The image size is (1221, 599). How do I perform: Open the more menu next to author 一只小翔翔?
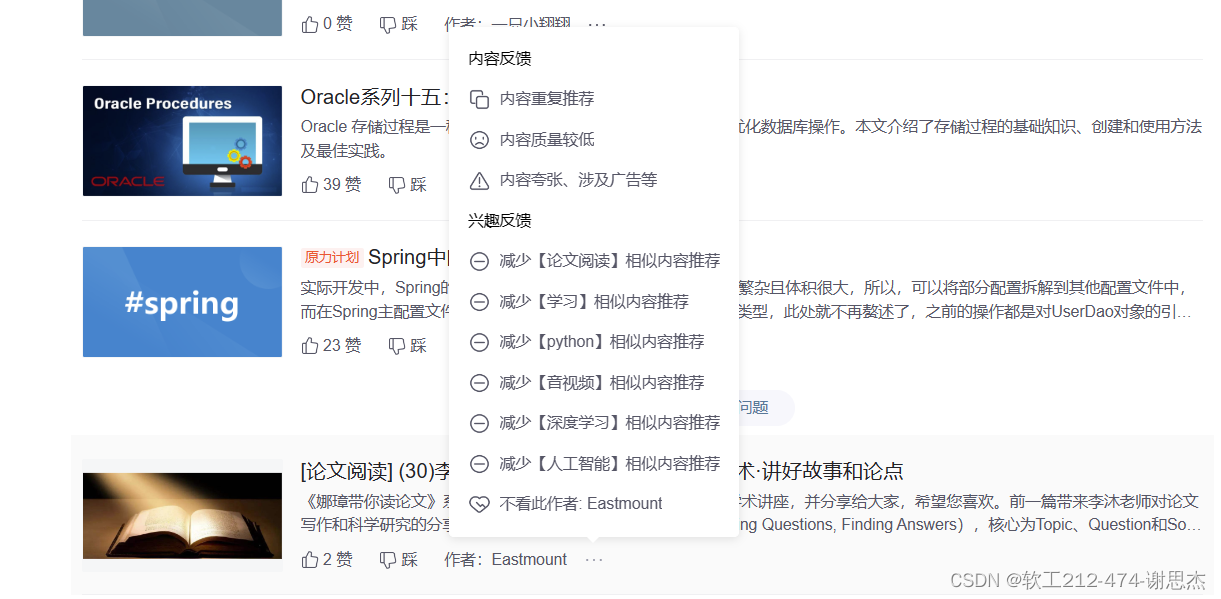pos(597,23)
